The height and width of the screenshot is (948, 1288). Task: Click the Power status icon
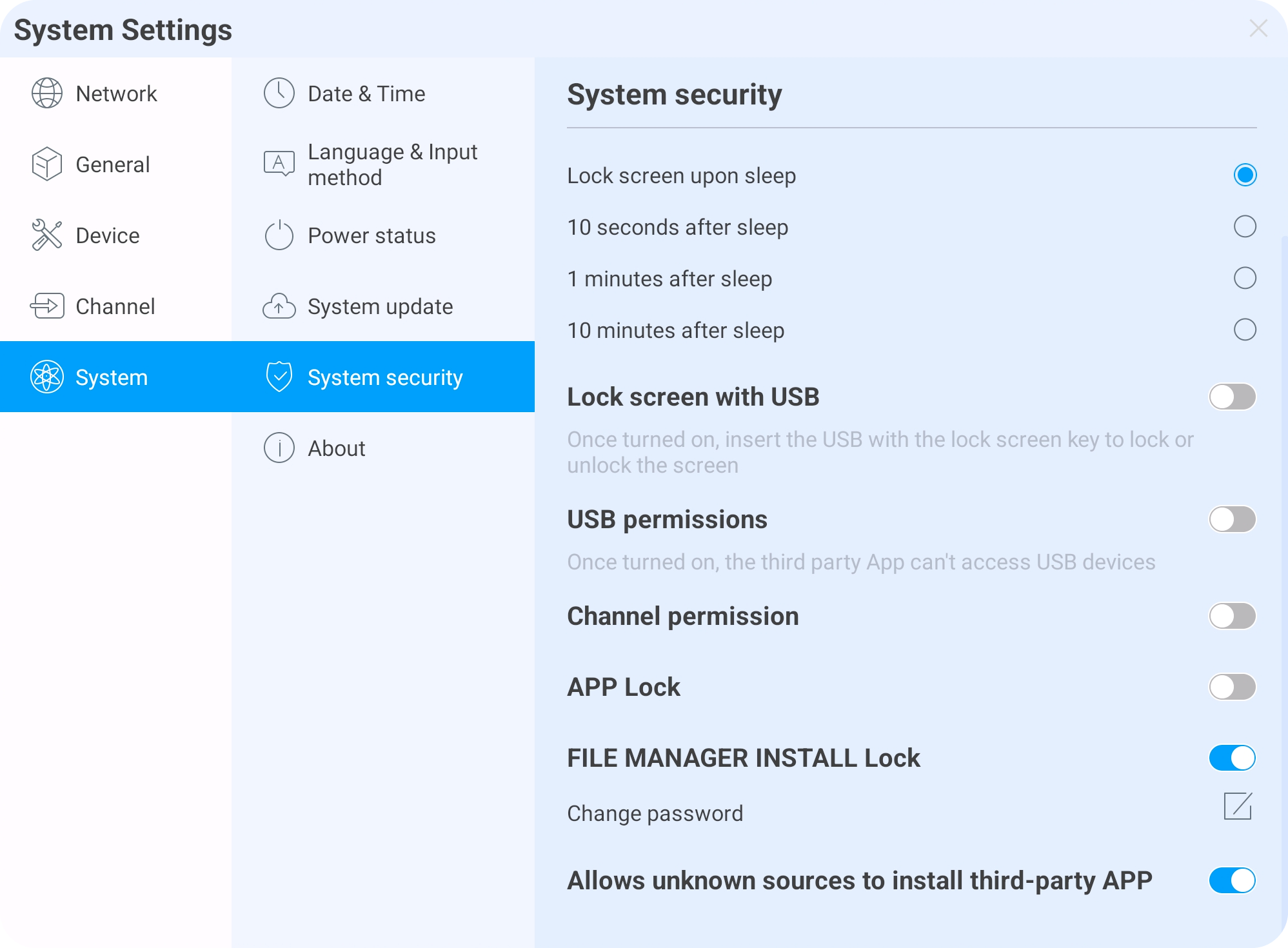coord(279,235)
